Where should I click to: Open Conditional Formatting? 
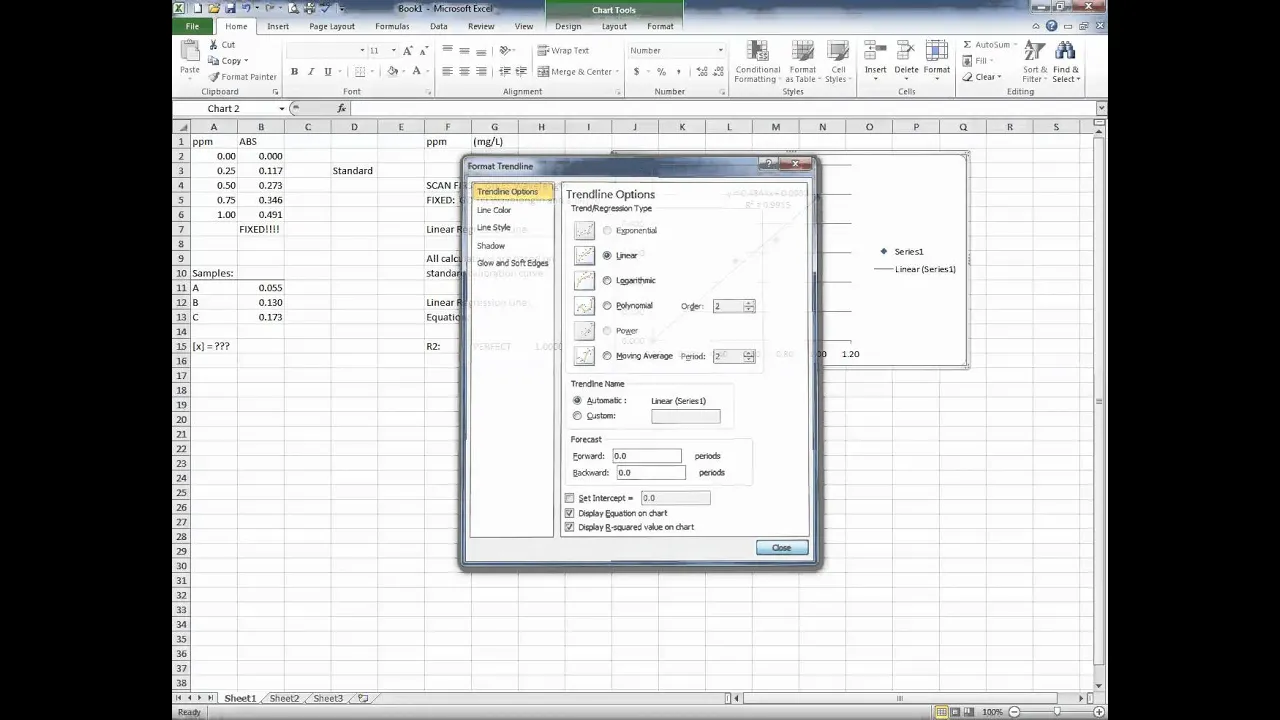(757, 62)
